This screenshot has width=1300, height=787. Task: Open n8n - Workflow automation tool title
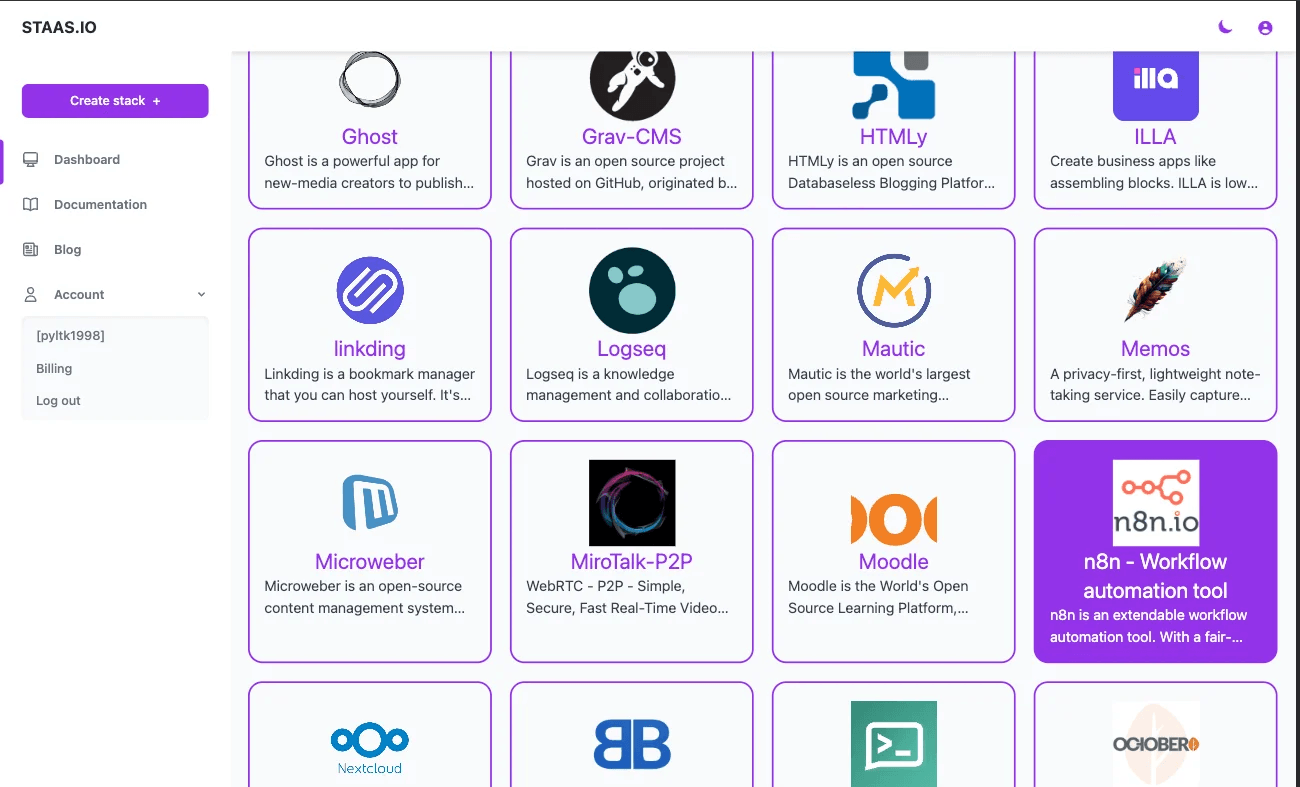click(1156, 576)
